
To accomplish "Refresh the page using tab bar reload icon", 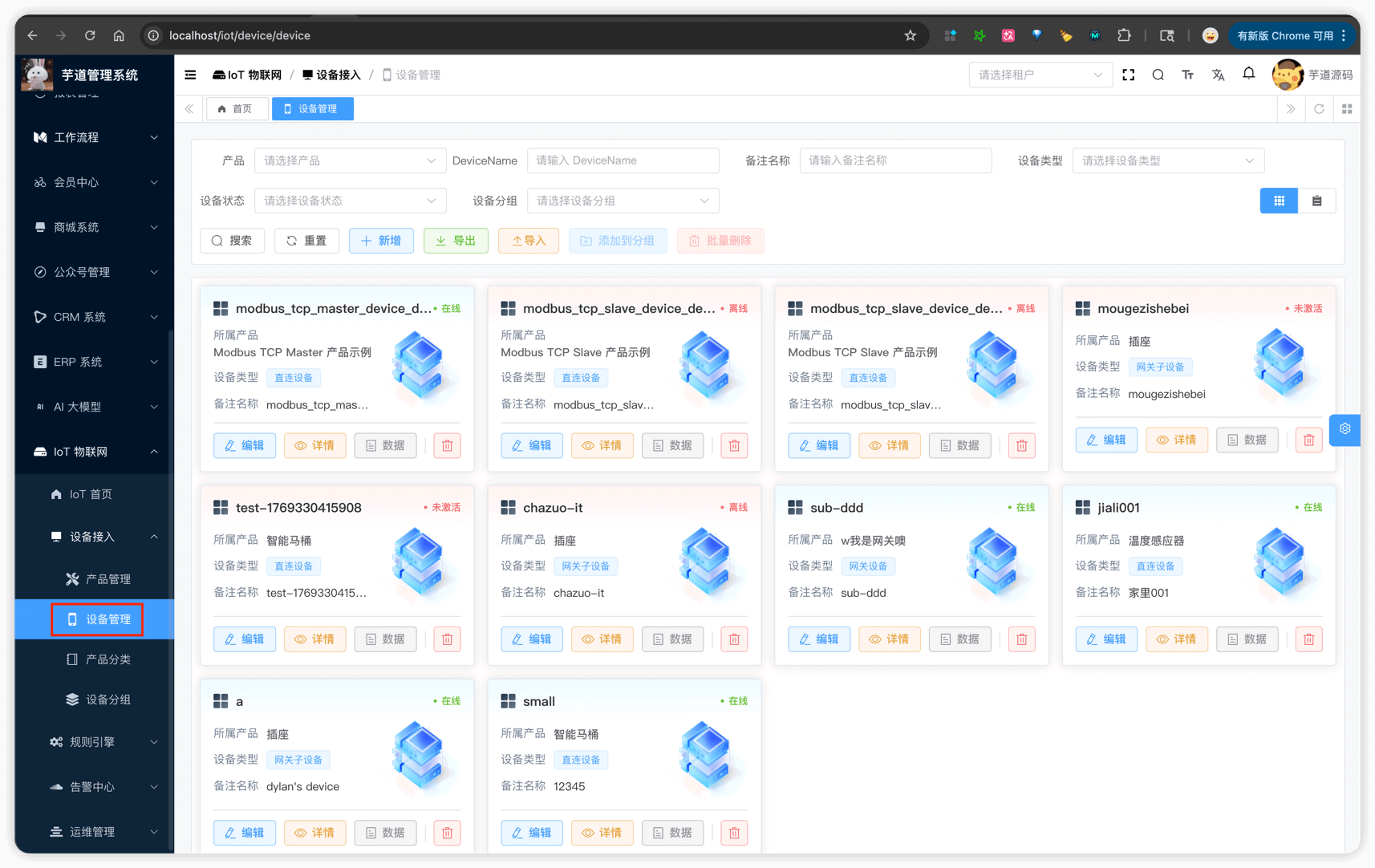I will [1319, 109].
